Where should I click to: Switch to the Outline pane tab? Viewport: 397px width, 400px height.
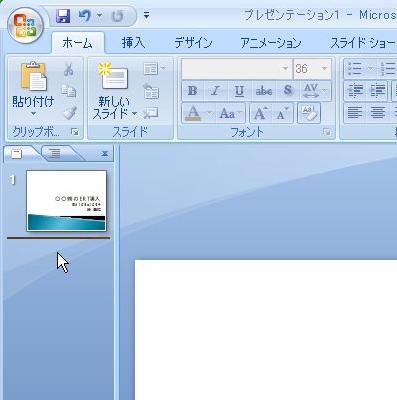pyautogui.click(x=55, y=153)
